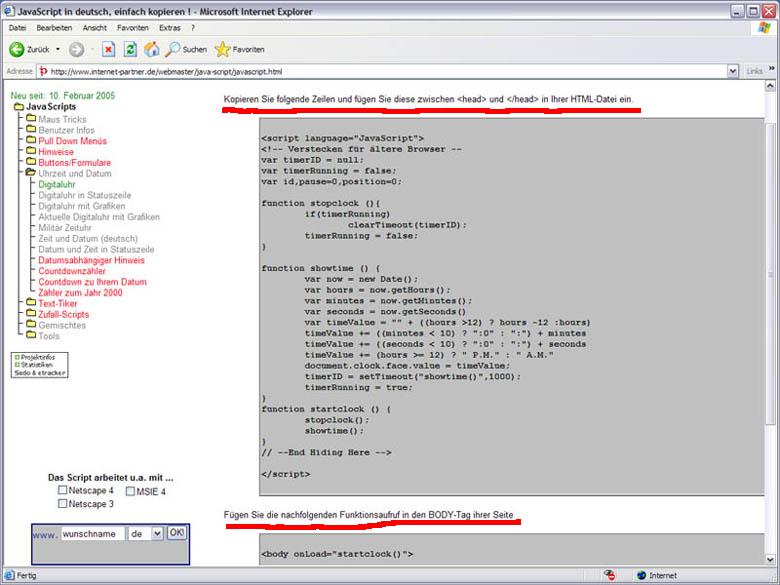
Task: Tick the Netscape 3 checkbox
Action: [x=62, y=503]
